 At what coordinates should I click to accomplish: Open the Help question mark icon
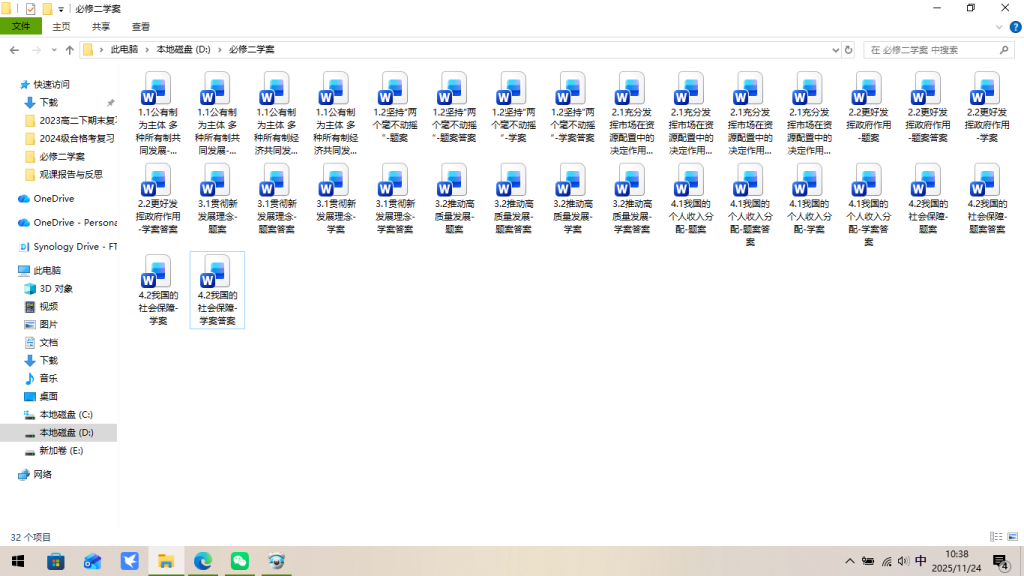(x=1013, y=27)
